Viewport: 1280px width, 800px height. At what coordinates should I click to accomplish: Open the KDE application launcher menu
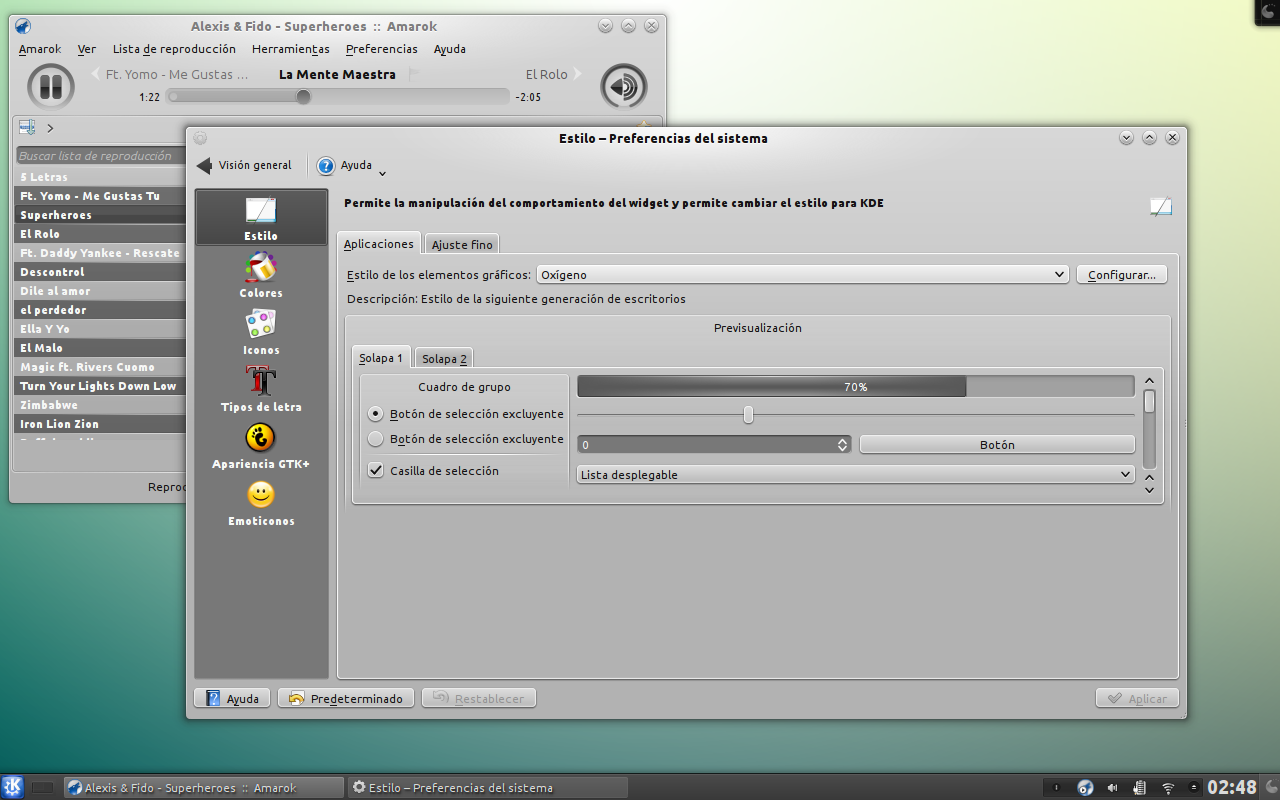point(13,787)
